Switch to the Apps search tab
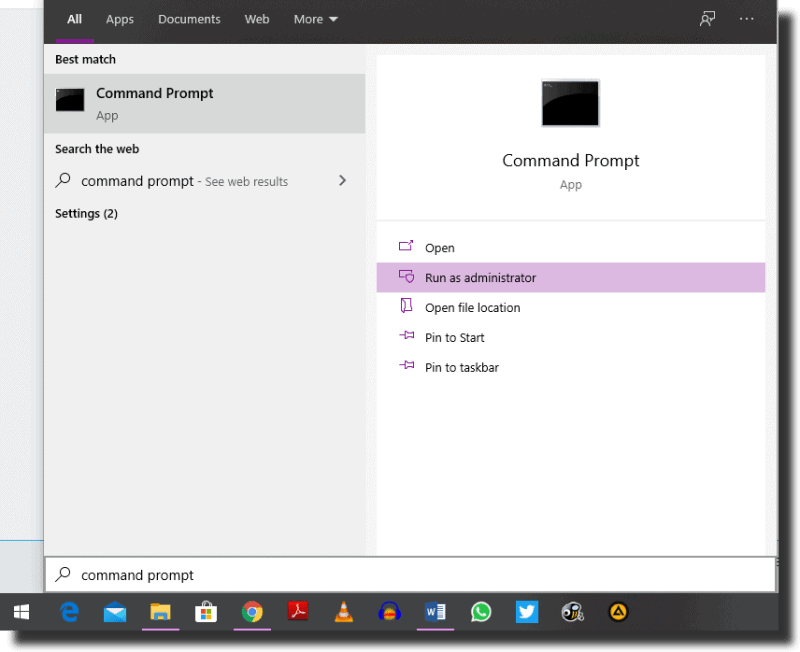Viewport: 800px width, 652px height. pos(119,19)
